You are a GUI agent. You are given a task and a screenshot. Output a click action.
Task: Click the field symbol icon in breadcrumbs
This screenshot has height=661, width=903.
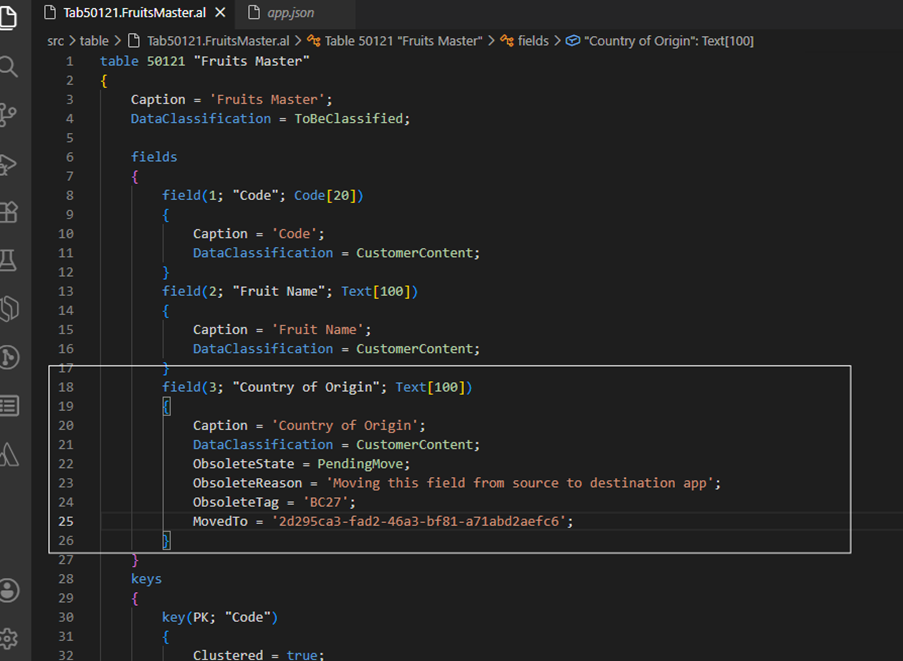(x=572, y=41)
